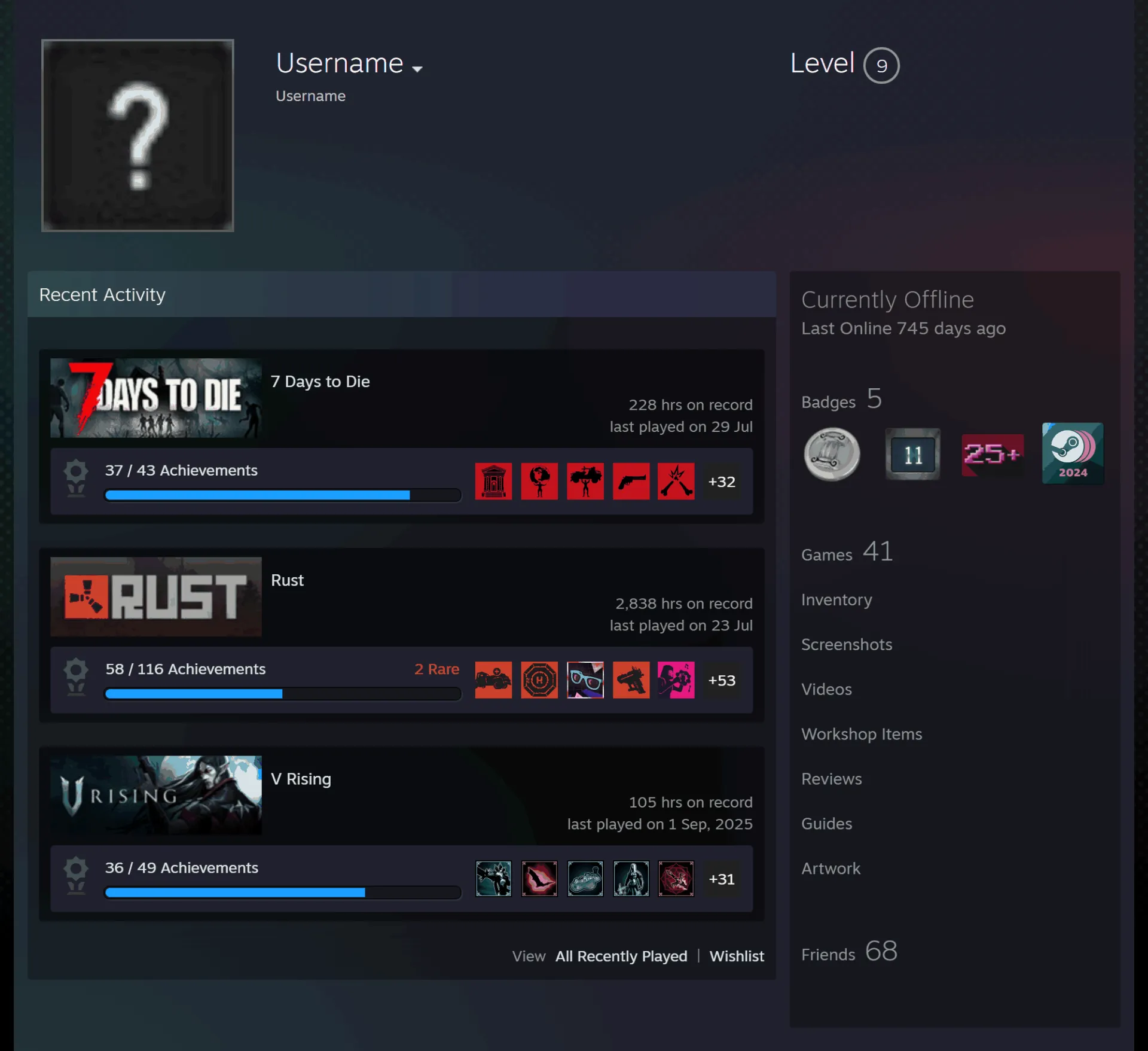Click the silver pillar community badge
Screen dimensions: 1148x1051
tap(832, 454)
